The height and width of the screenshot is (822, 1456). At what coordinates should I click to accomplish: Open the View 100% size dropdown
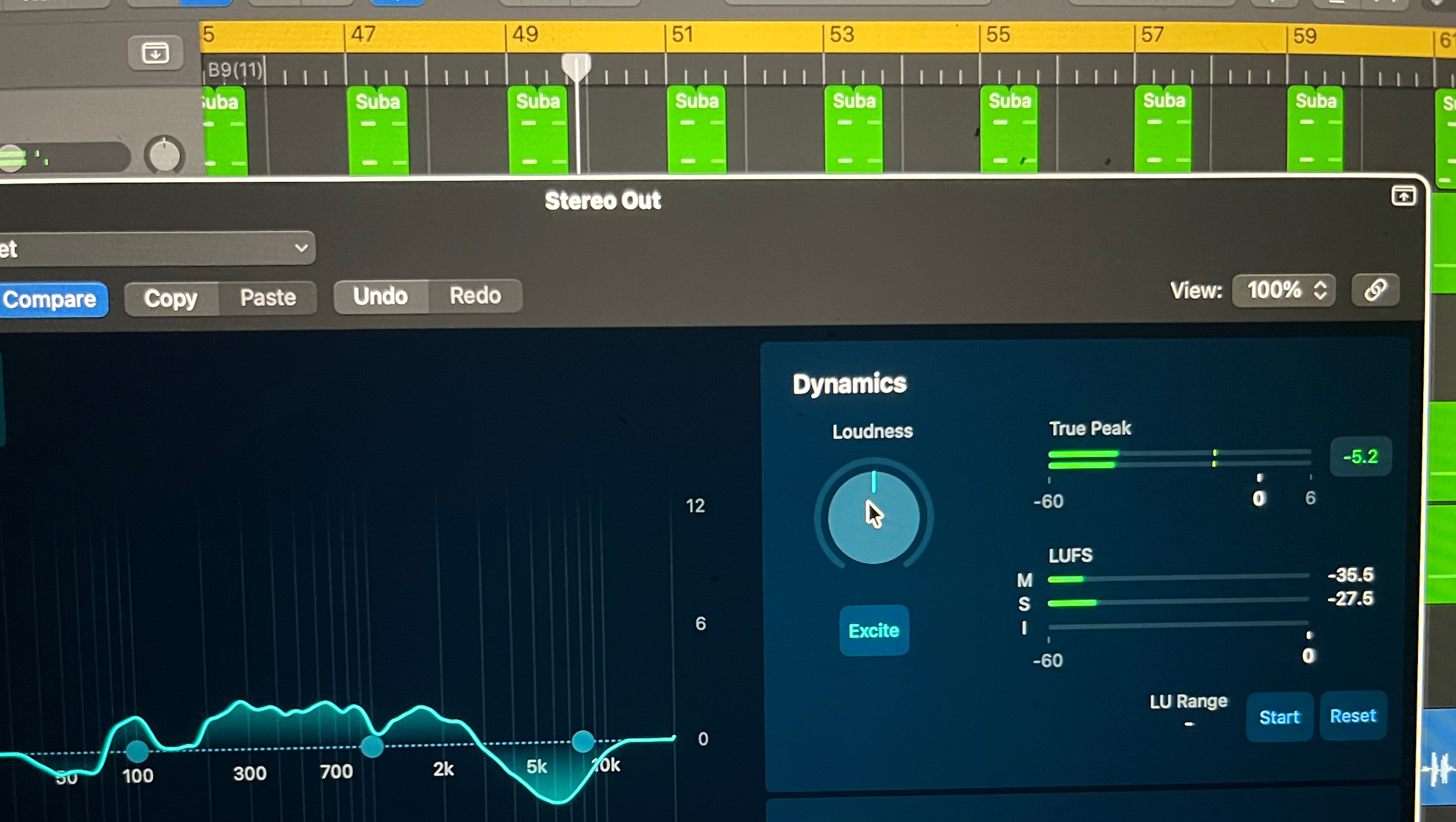click(1284, 290)
